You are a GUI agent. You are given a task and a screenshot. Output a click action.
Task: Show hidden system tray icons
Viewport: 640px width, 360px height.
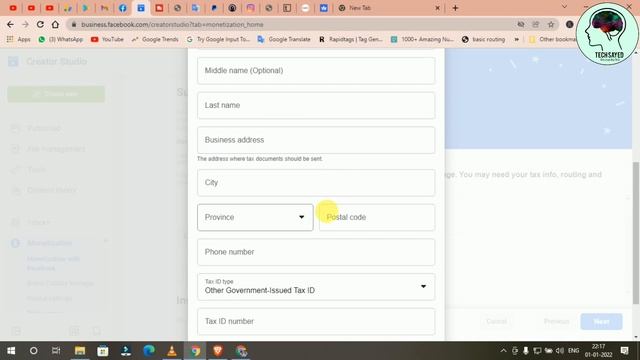(x=503, y=351)
